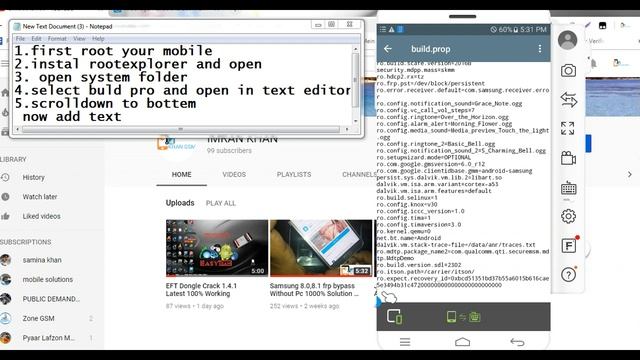Image resolution: width=640 pixels, height=360 pixels.
Task: Click the net.bt.name=Android line
Action: coord(409,238)
